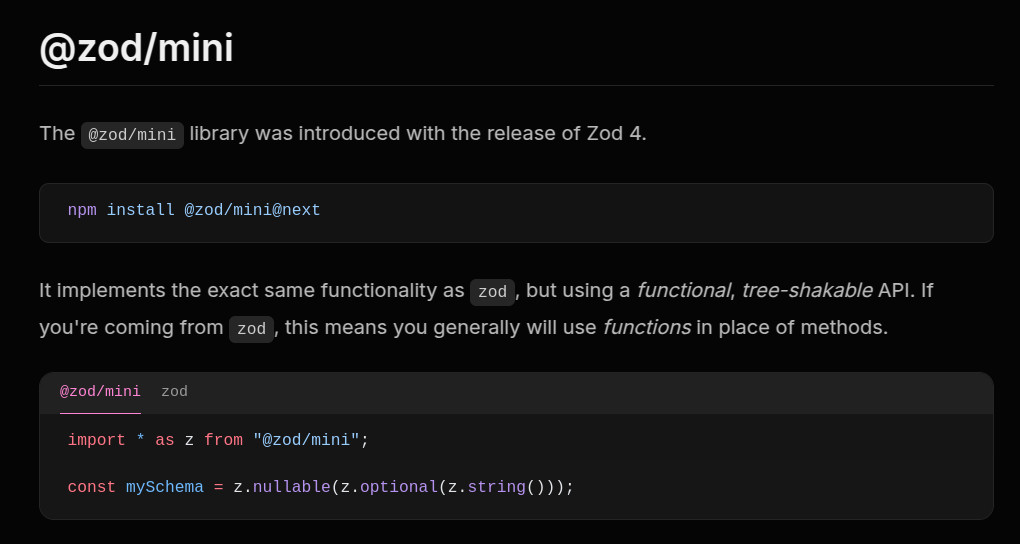Click the "@zod/mini" string in import line
This screenshot has height=544, width=1020.
pyautogui.click(x=306, y=441)
